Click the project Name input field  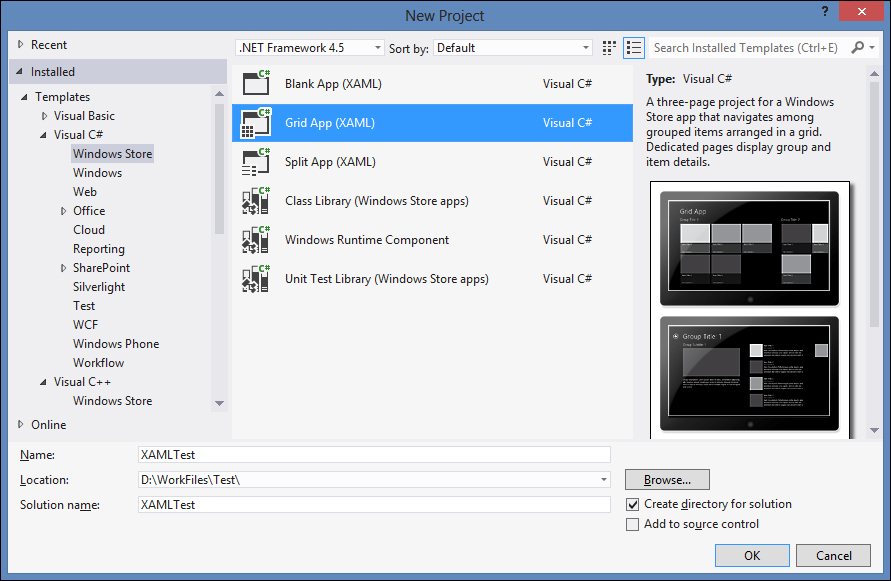[x=374, y=455]
